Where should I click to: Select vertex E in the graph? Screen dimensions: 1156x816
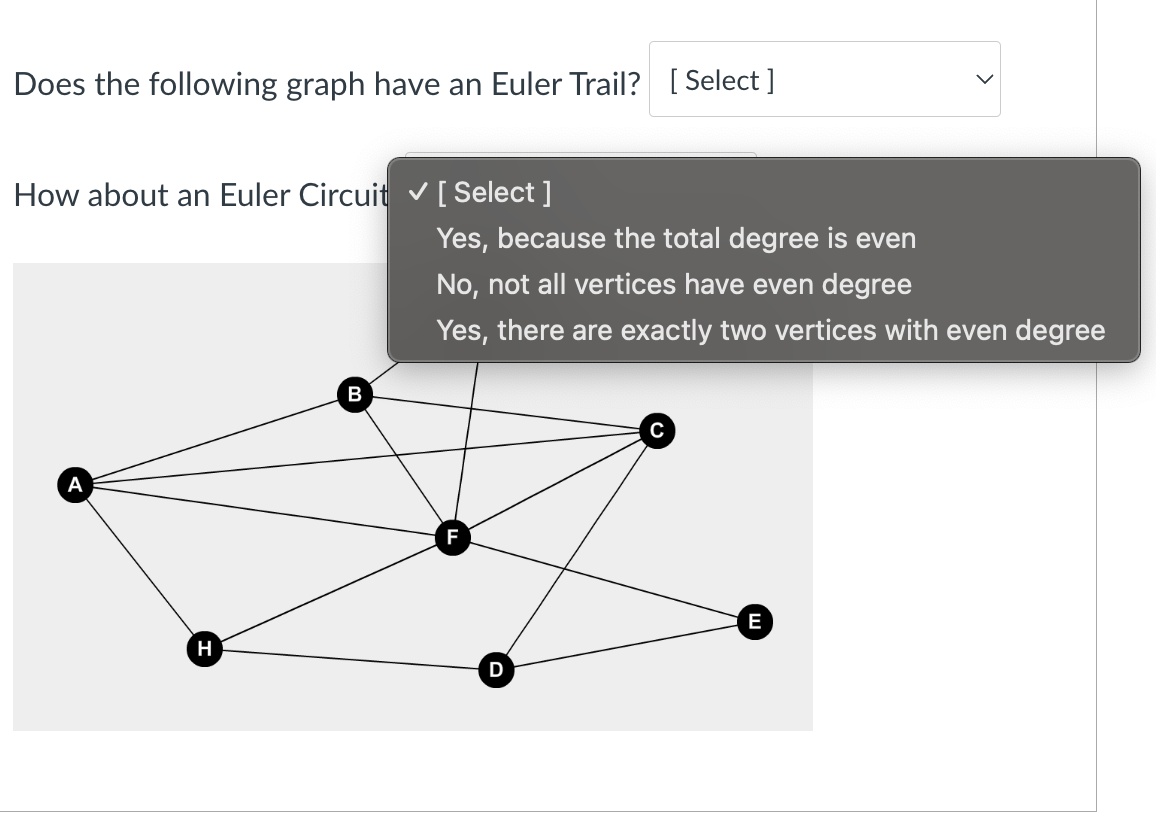pyautogui.click(x=753, y=621)
